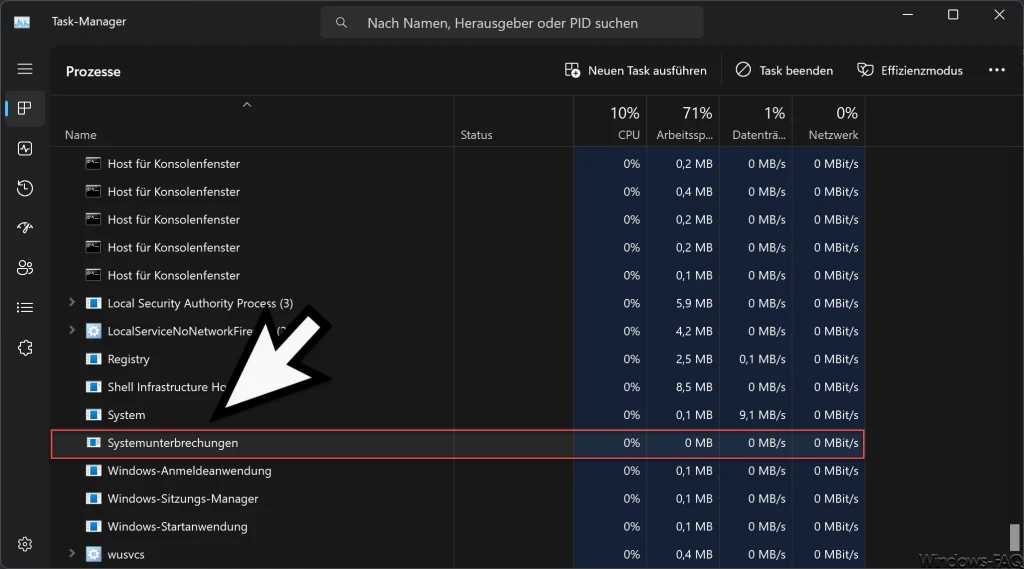Click the wusvcs gear icon

click(93, 554)
